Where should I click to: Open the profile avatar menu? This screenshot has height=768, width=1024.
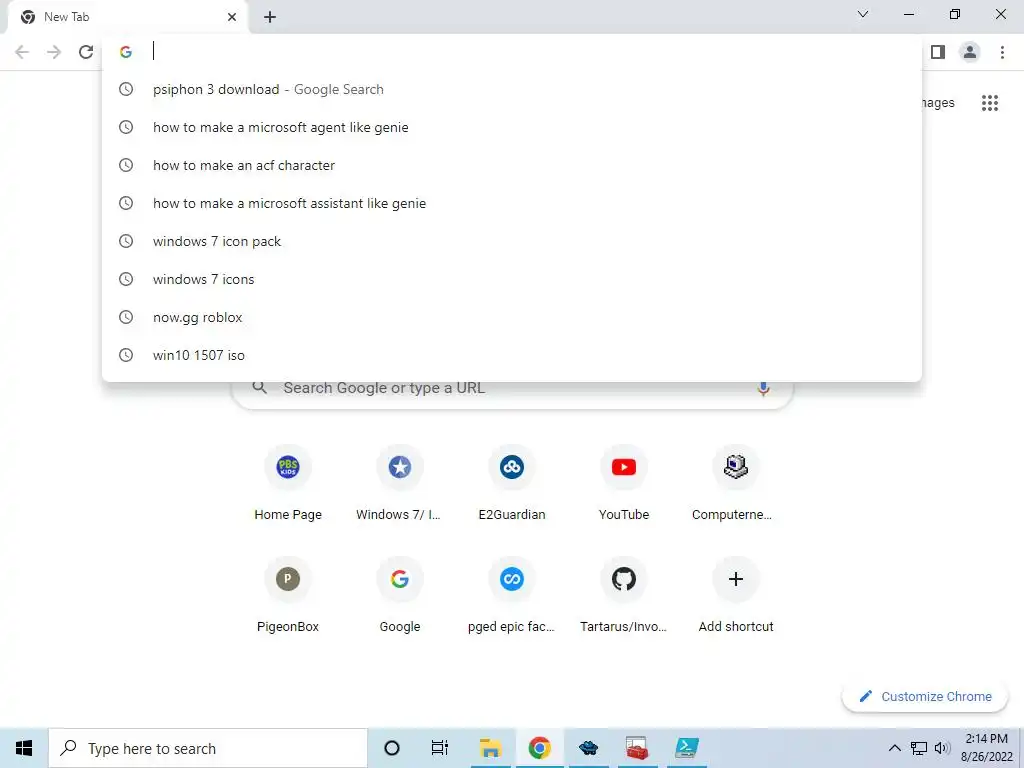pos(970,52)
